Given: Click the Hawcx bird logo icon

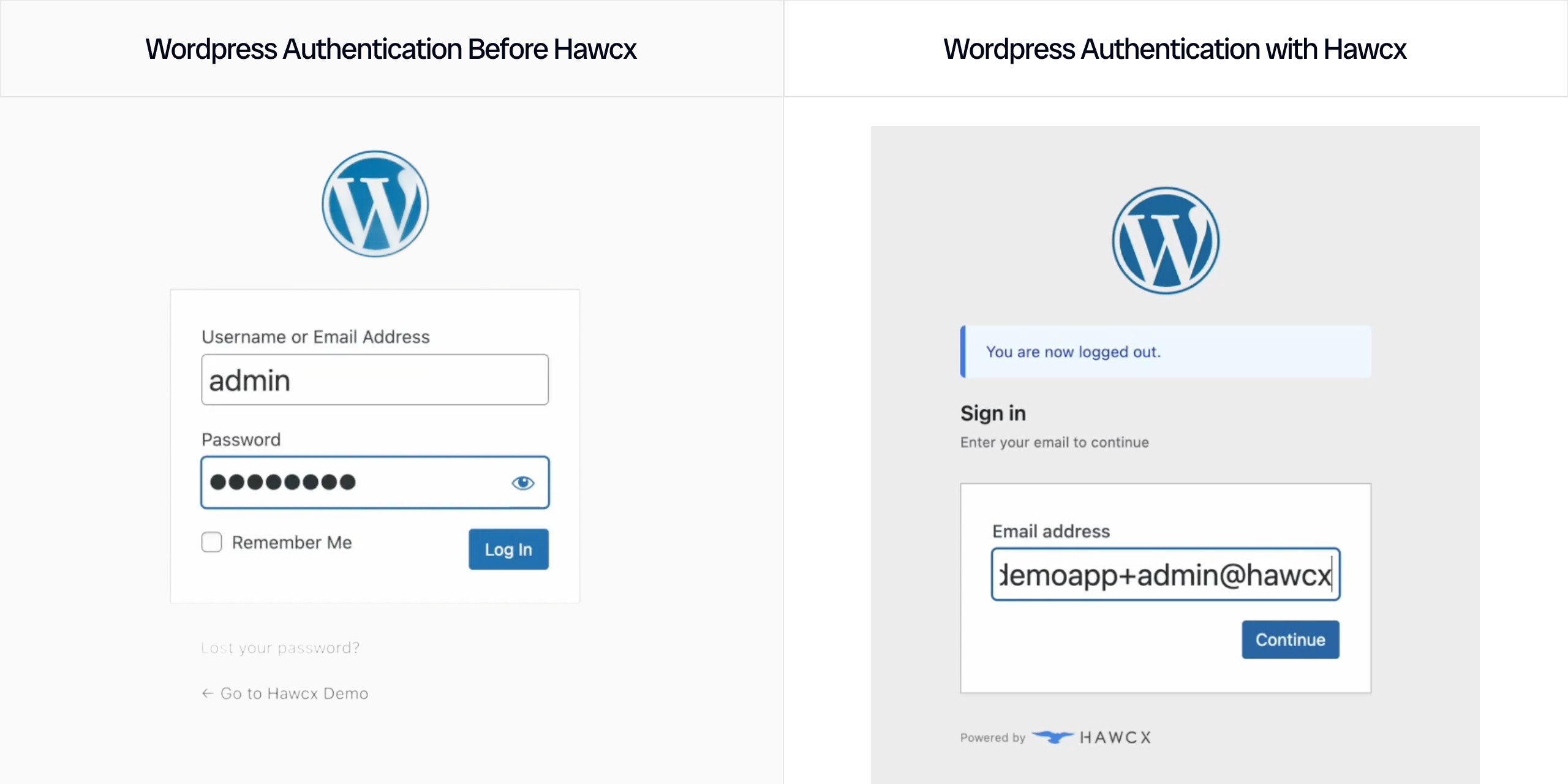Looking at the screenshot, I should tap(1052, 737).
